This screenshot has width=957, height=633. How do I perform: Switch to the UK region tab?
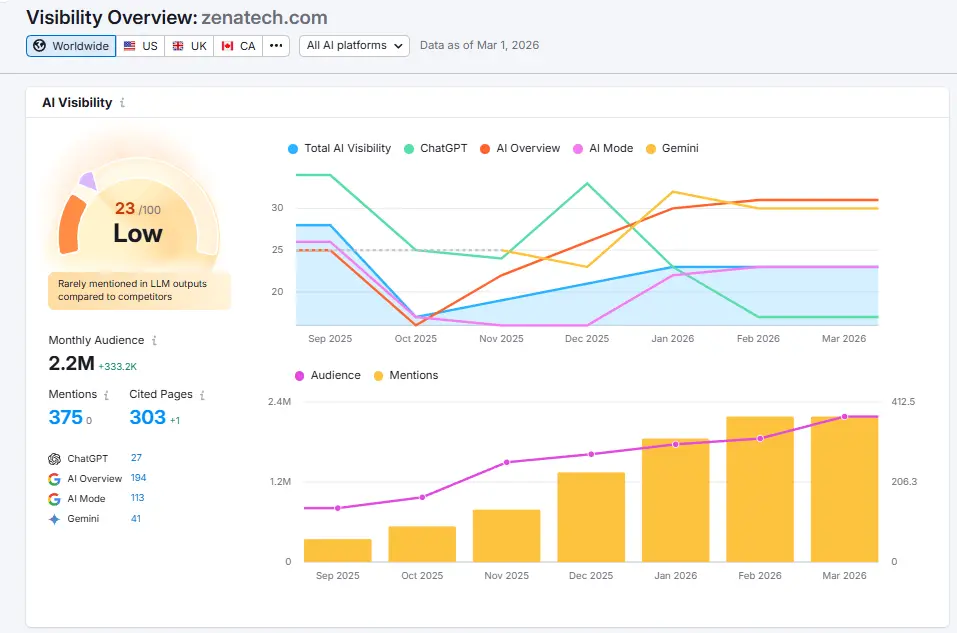pyautogui.click(x=189, y=46)
